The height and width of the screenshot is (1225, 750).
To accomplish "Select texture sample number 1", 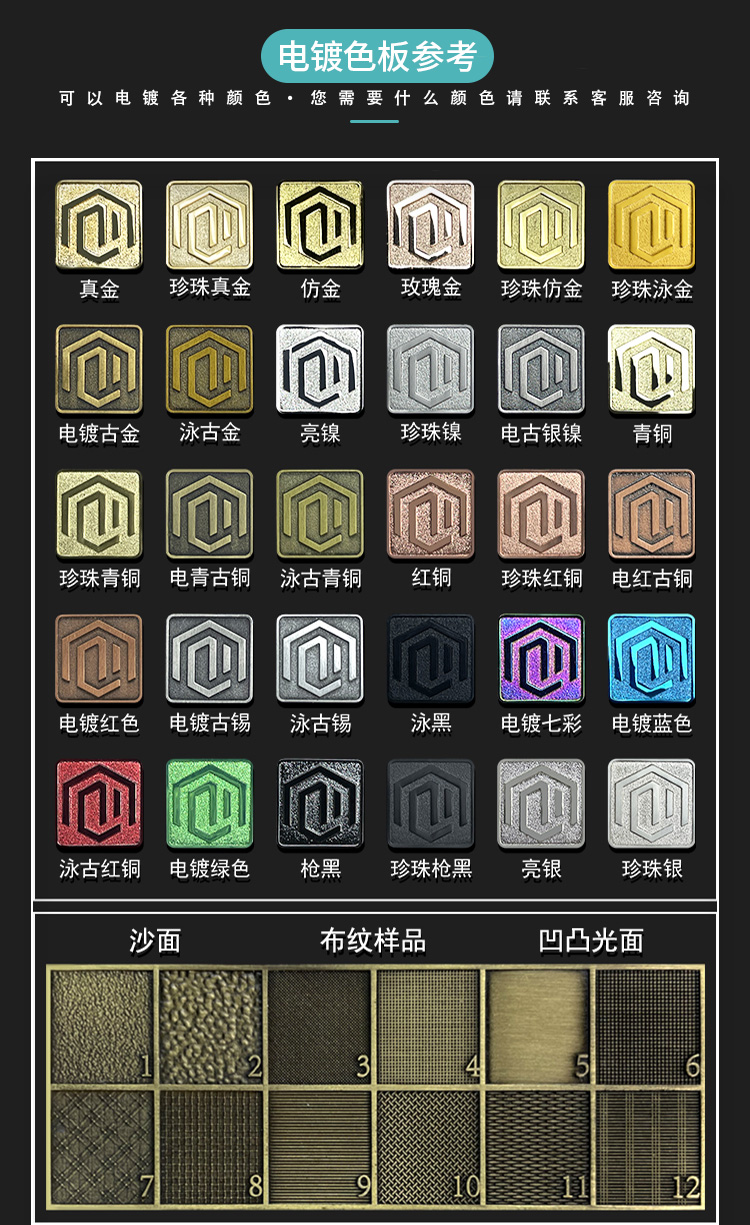I will [x=101, y=1026].
